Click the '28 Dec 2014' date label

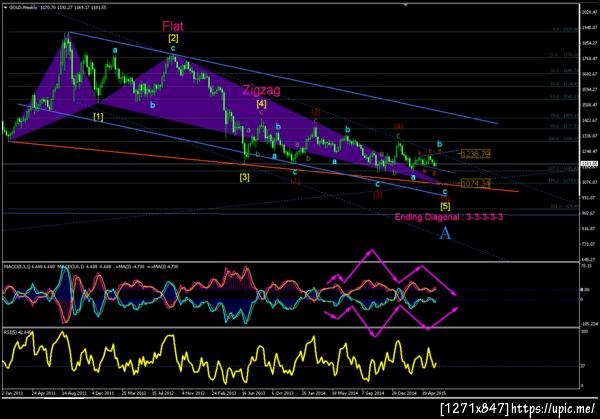404,393
